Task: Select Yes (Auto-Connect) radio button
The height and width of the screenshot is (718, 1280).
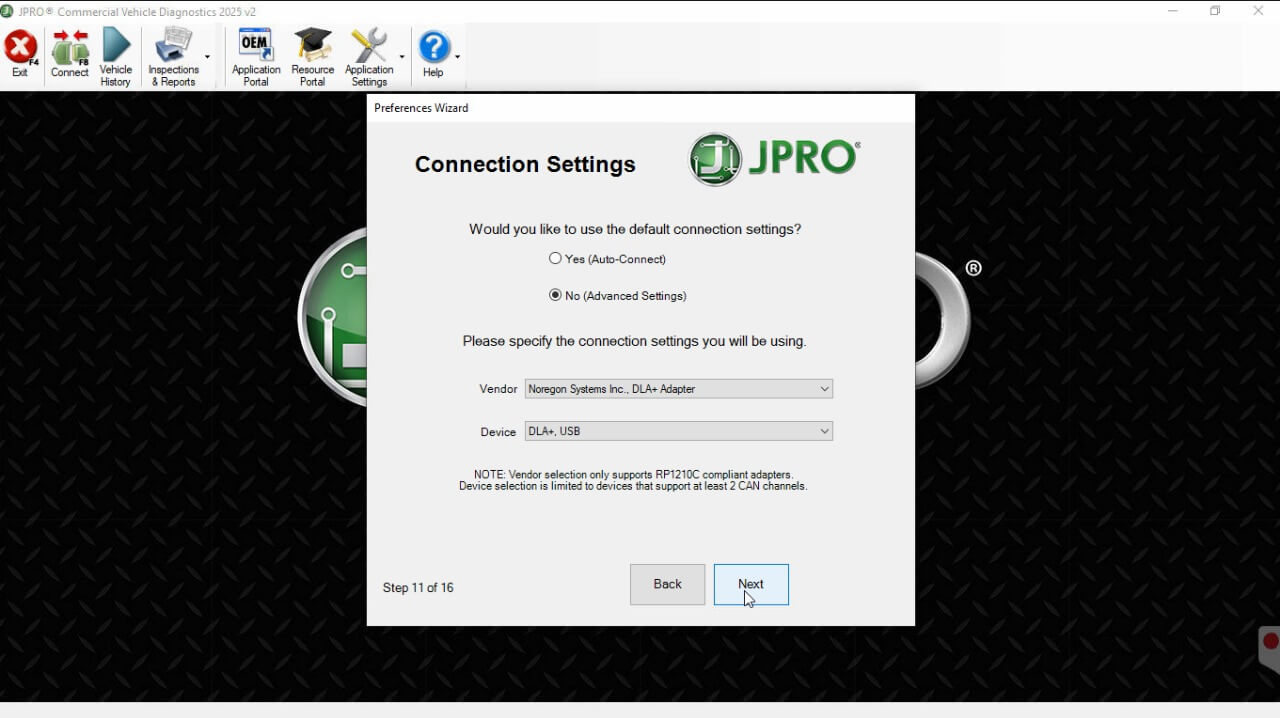Action: click(x=556, y=258)
